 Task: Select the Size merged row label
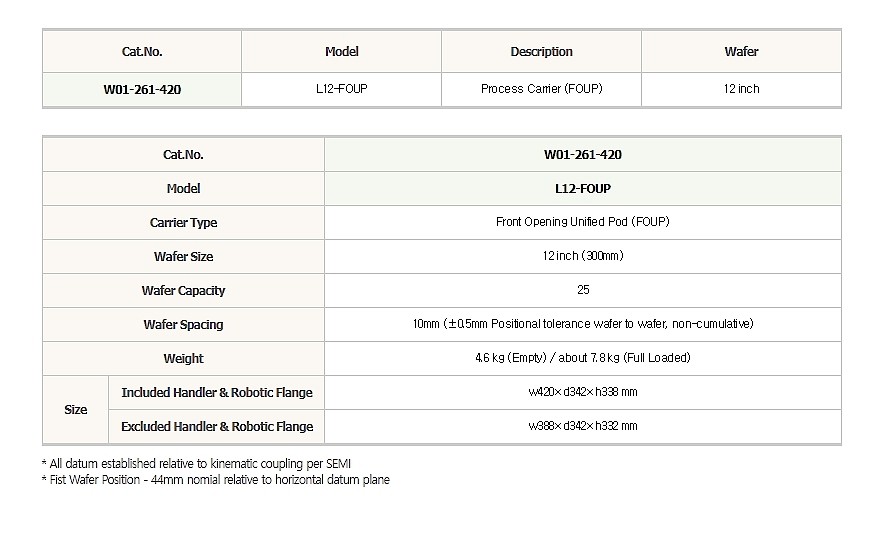coord(75,410)
